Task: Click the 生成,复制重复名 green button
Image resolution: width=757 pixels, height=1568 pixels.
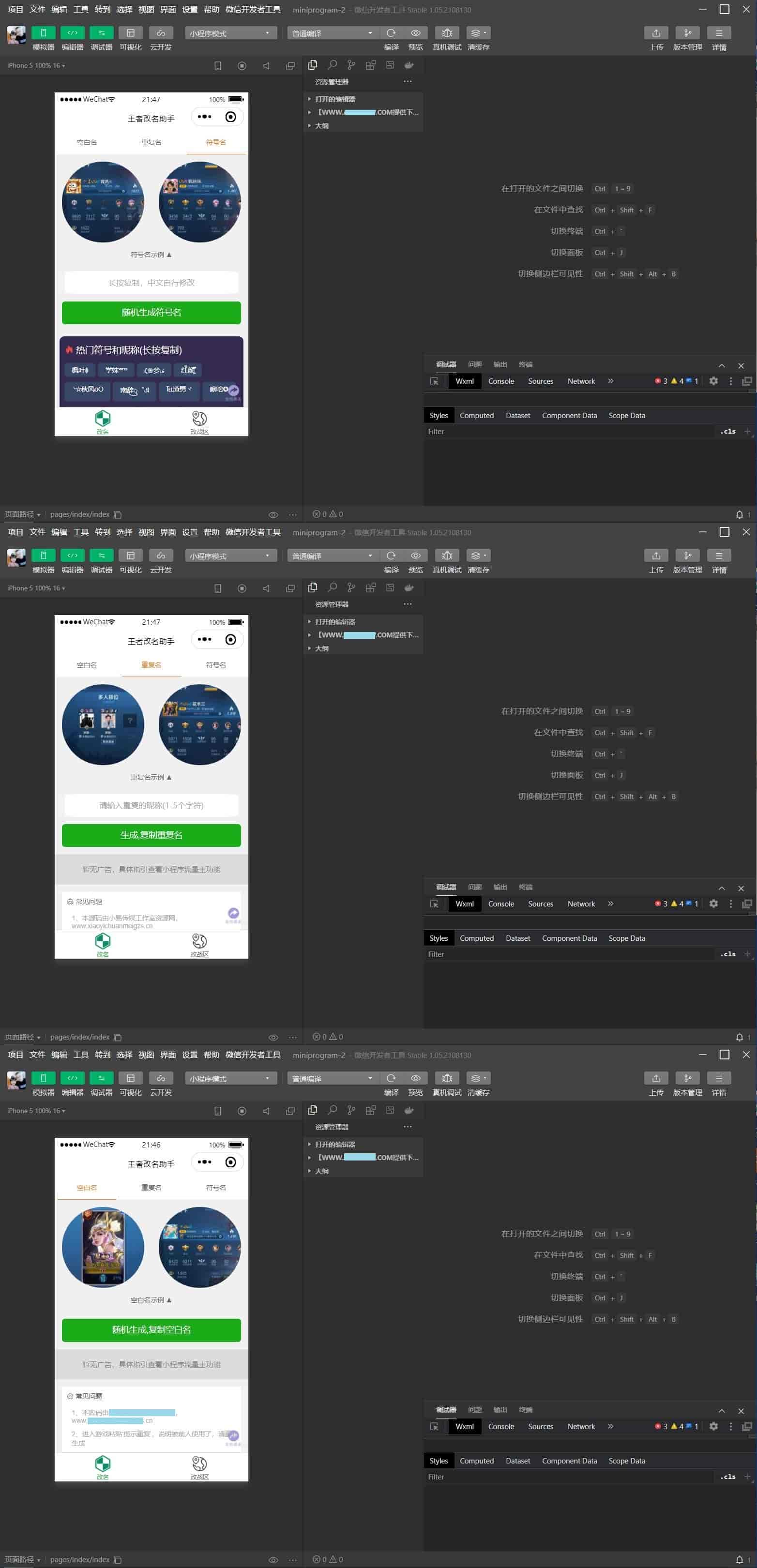Action: 151,835
